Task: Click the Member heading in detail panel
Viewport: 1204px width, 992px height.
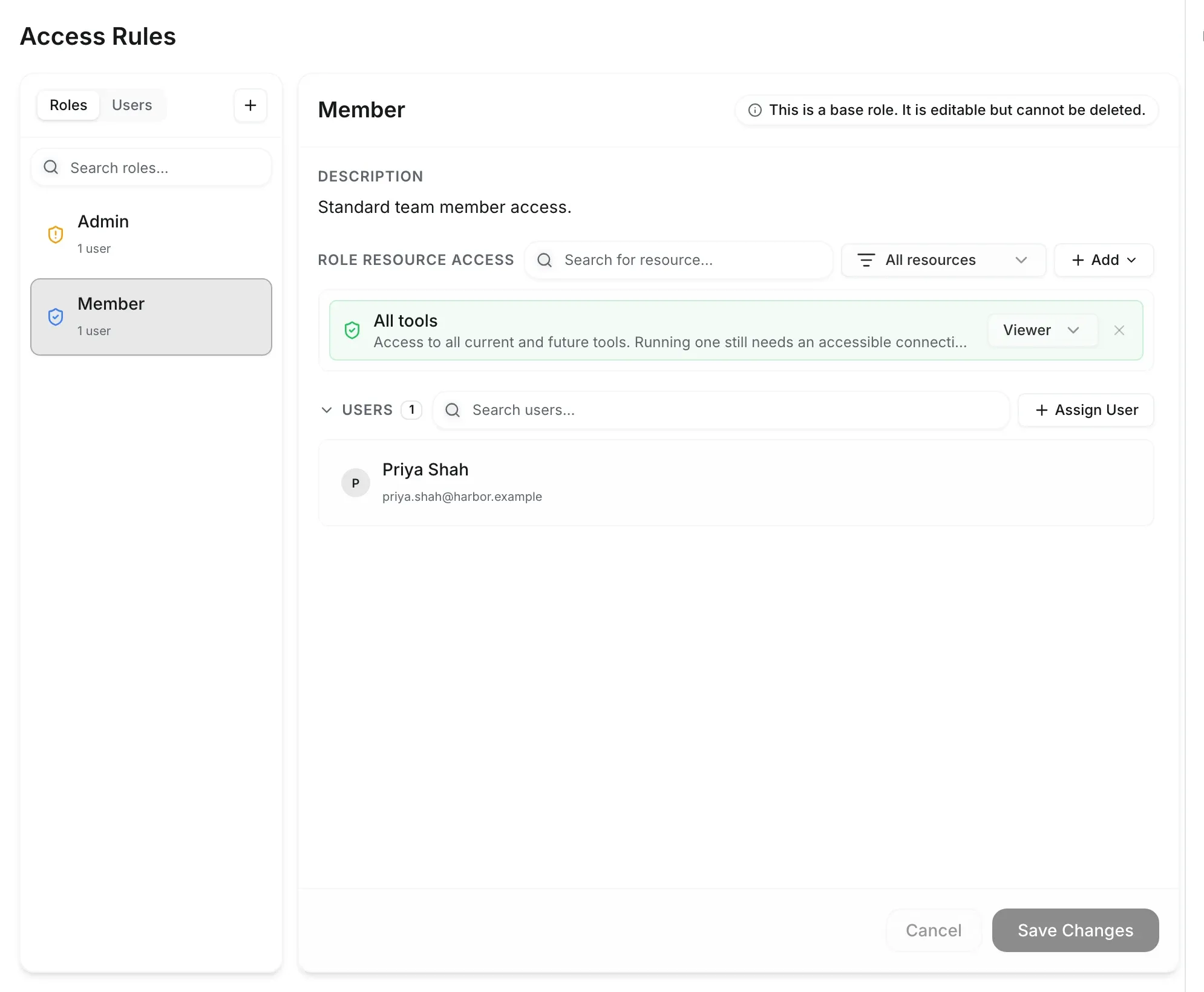Action: tap(362, 110)
